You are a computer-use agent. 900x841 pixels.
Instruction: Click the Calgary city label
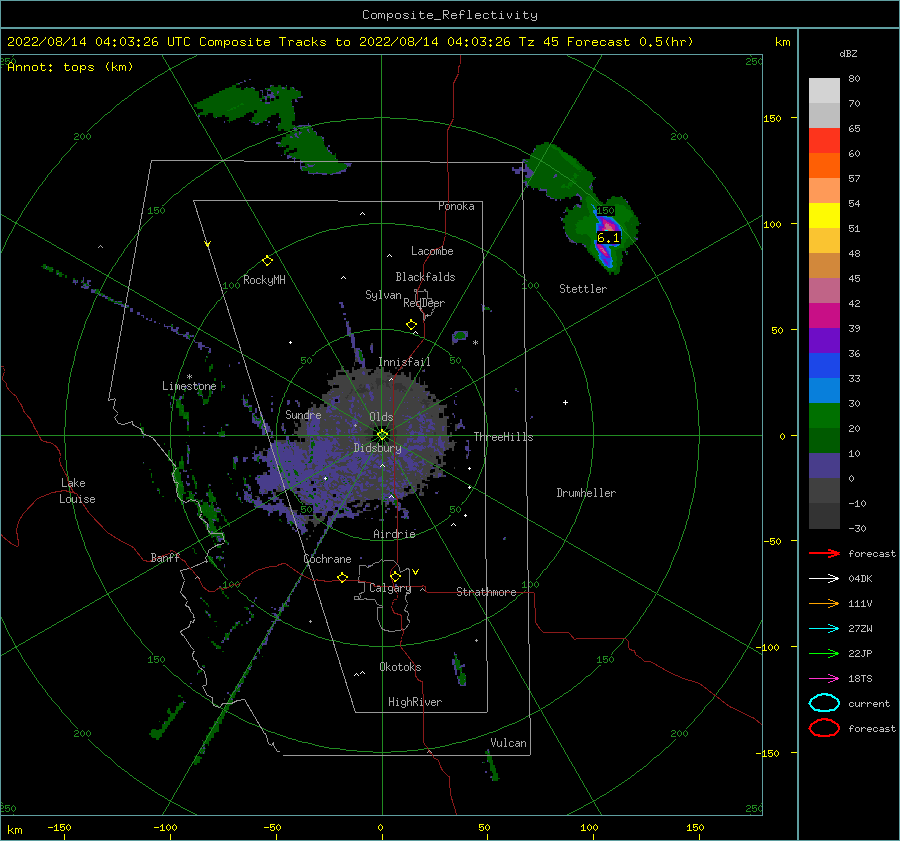pos(390,588)
